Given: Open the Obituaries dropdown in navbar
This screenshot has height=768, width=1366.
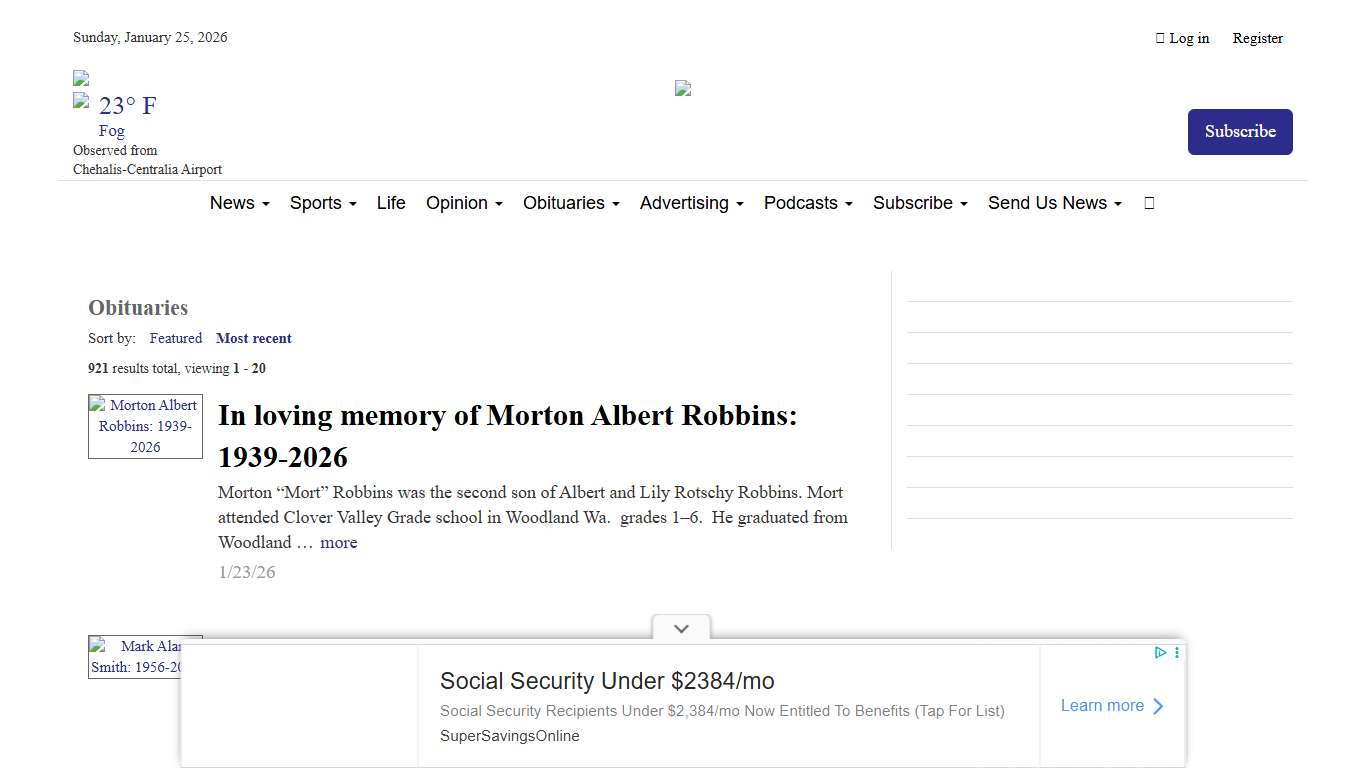Looking at the screenshot, I should pyautogui.click(x=571, y=203).
